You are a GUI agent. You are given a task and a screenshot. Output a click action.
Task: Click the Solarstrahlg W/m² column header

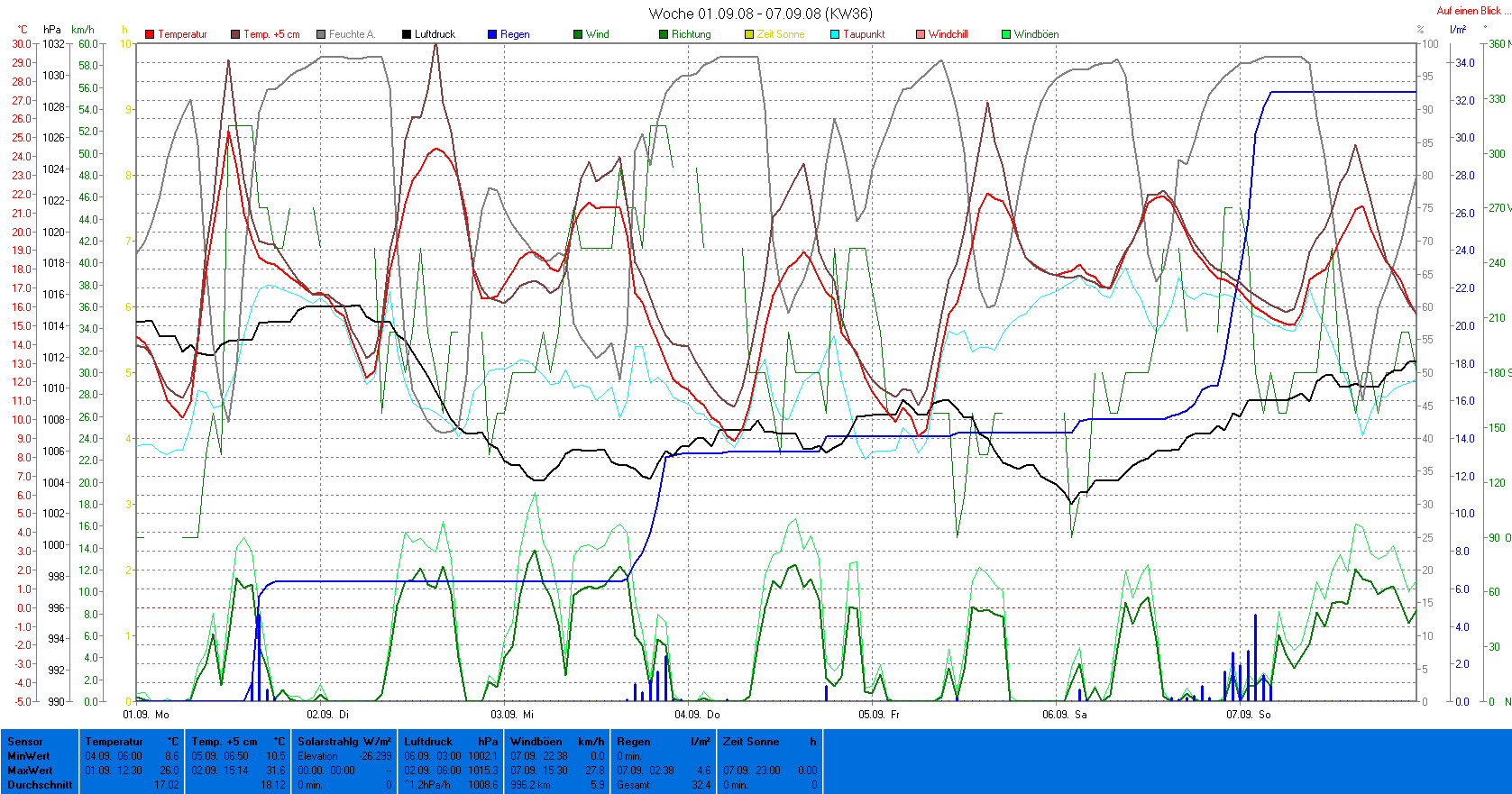pos(344,742)
